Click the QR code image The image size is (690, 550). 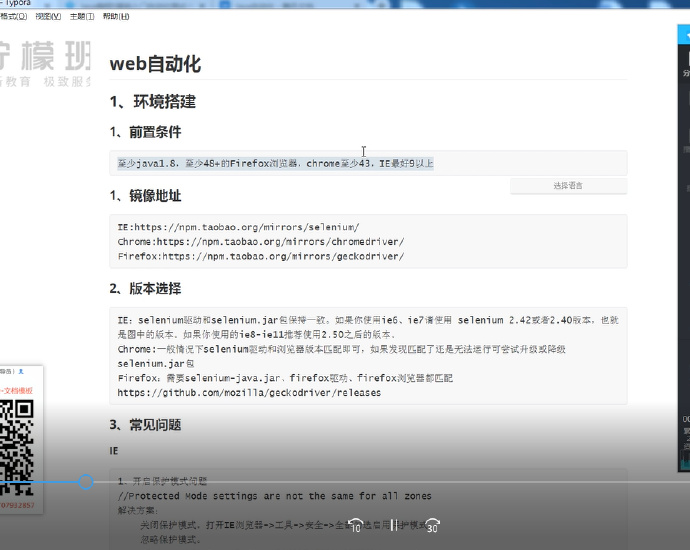(x=16, y=447)
